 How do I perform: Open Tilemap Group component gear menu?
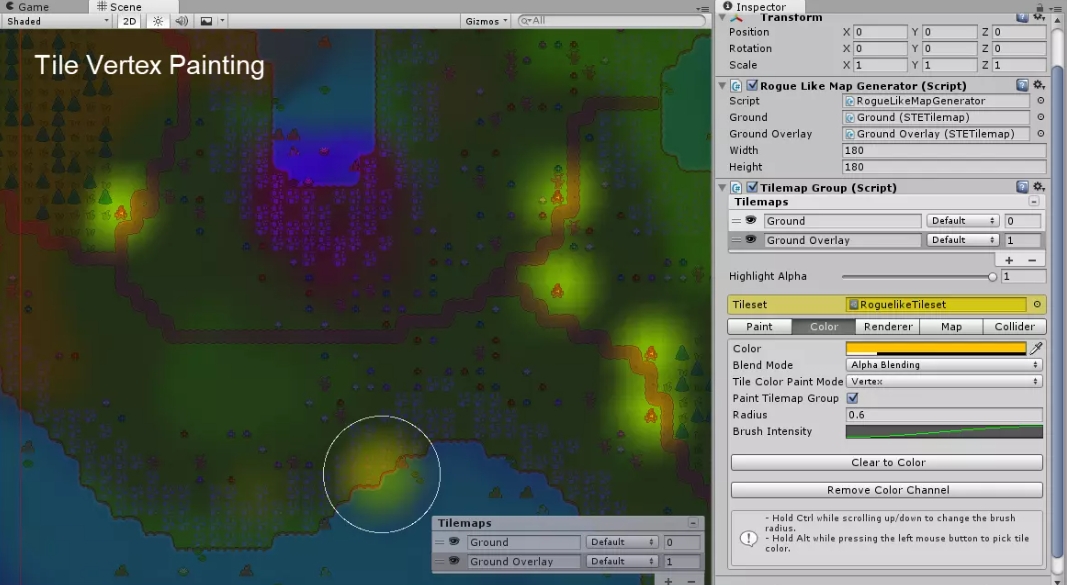tap(1039, 187)
